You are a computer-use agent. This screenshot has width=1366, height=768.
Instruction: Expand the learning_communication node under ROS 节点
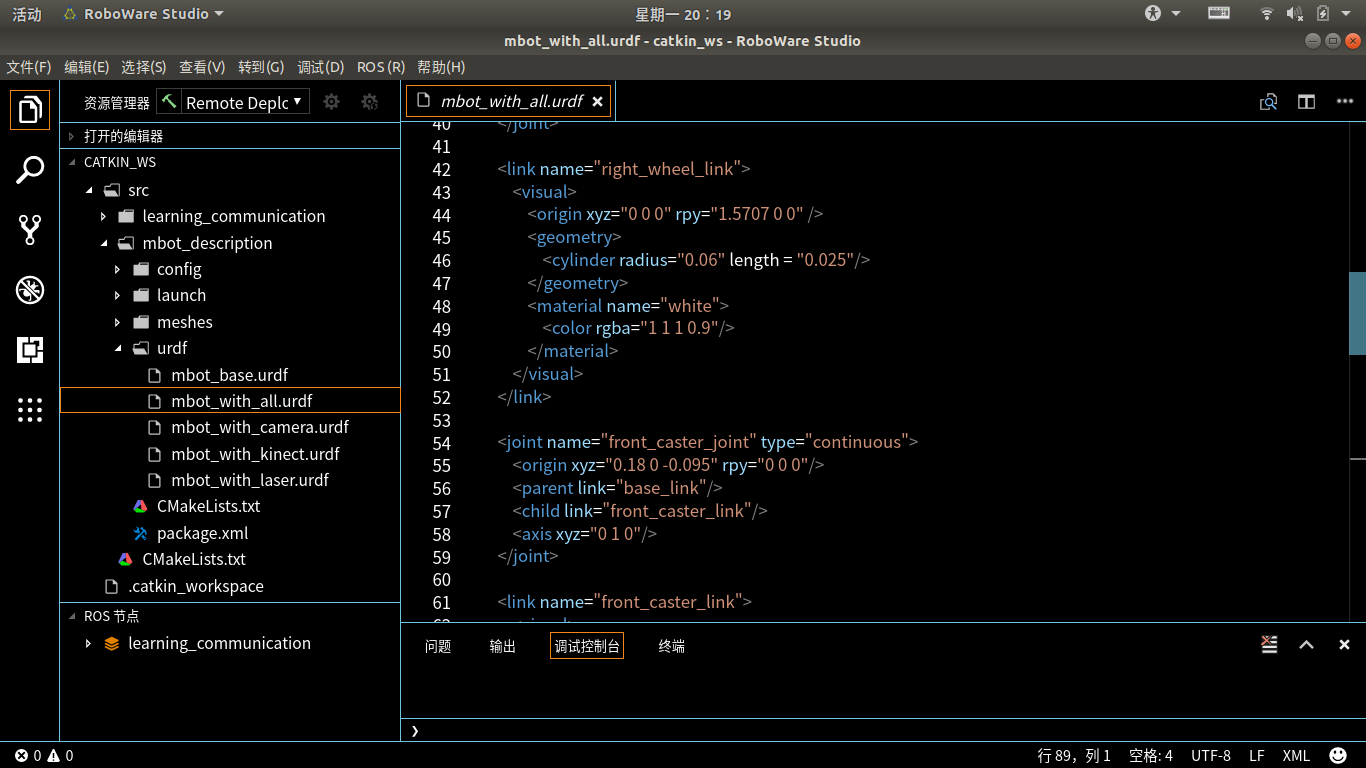(86, 643)
